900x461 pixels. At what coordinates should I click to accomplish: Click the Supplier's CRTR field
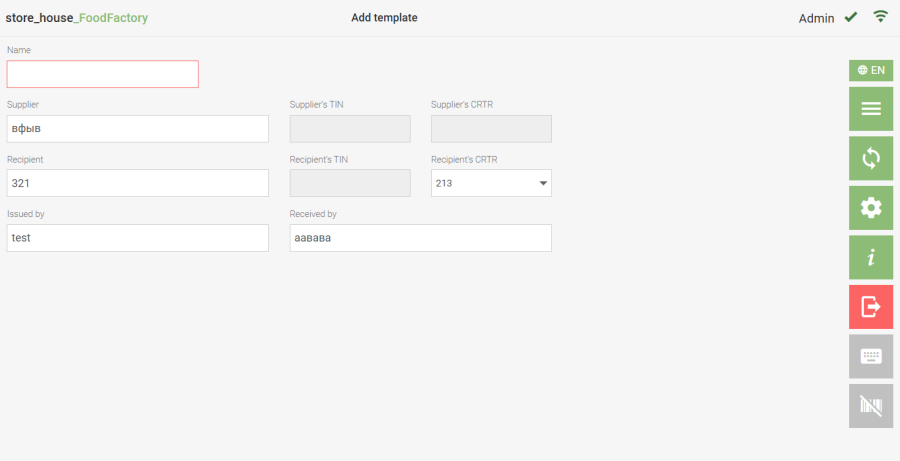[x=491, y=129]
